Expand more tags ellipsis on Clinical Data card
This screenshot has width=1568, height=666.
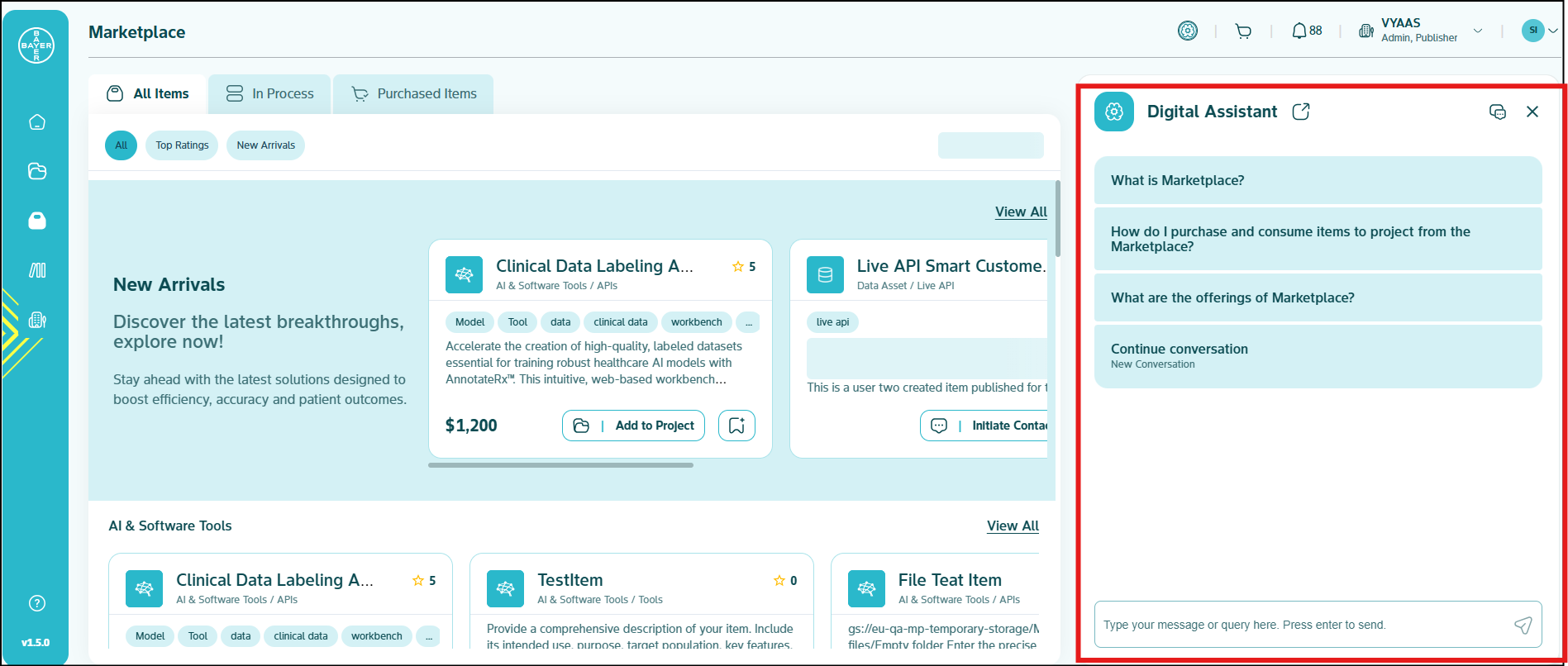tap(748, 322)
